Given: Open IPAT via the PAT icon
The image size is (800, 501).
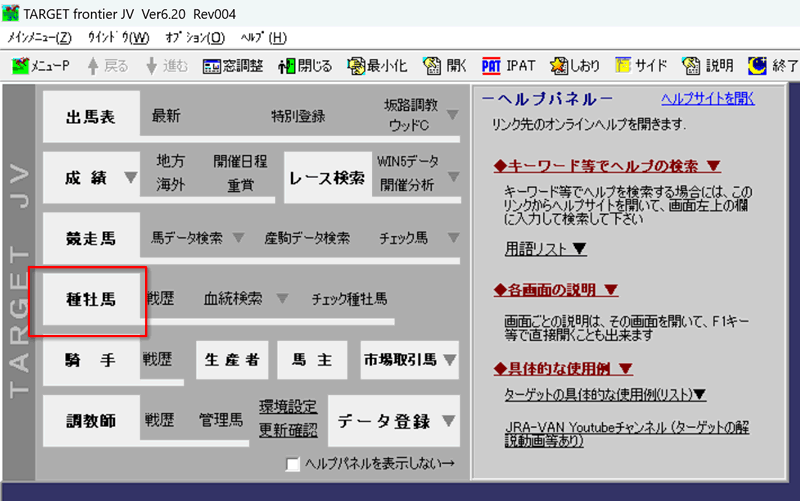Looking at the screenshot, I should (491, 66).
